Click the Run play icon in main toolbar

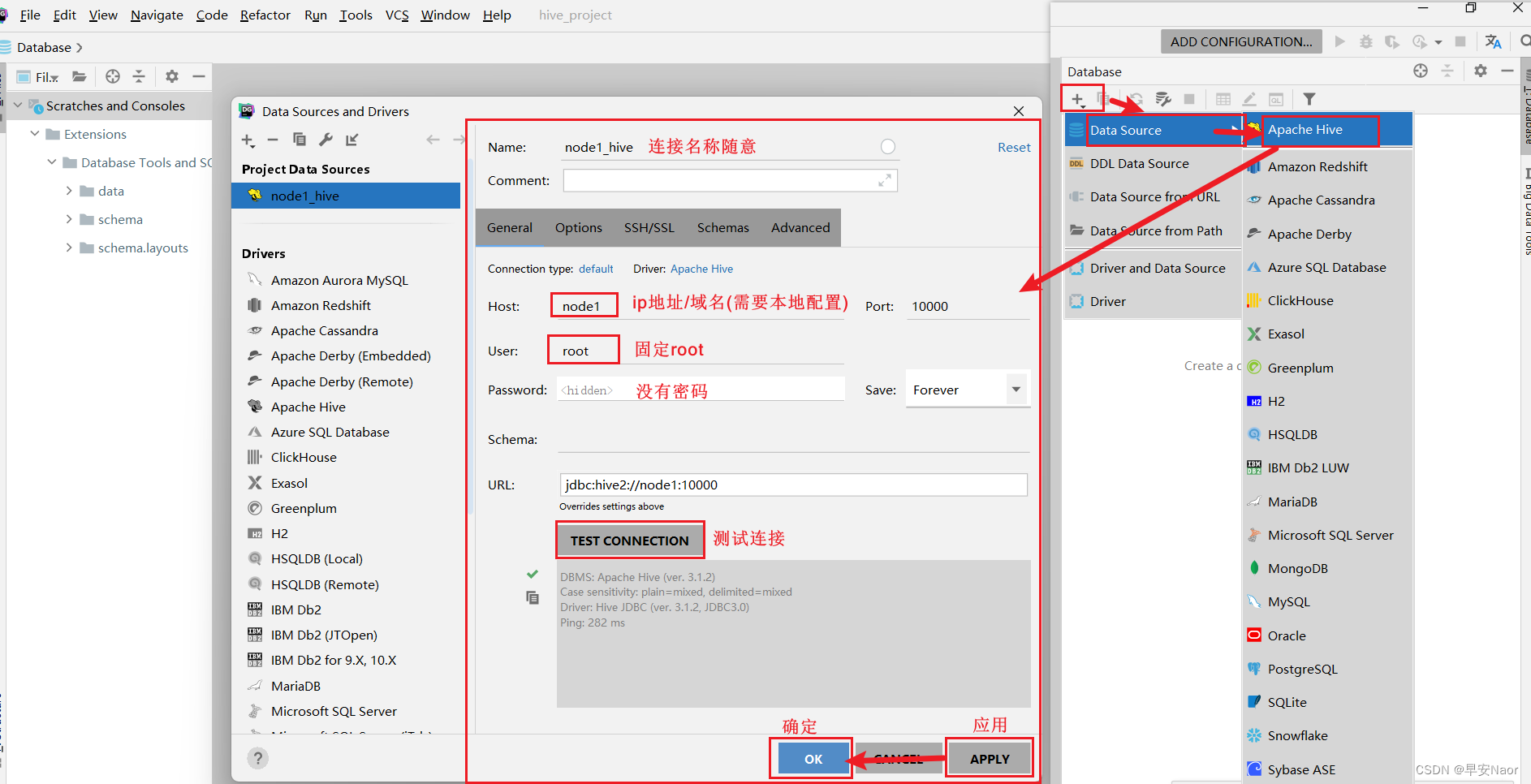[1339, 41]
